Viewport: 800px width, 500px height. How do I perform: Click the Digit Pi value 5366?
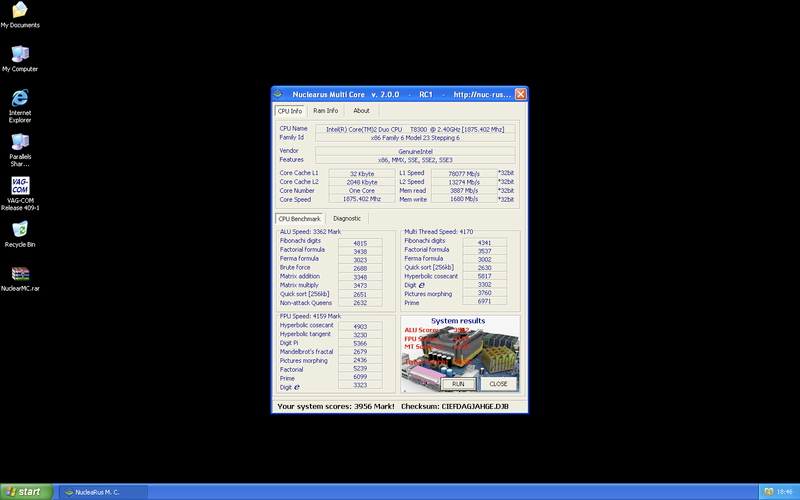(x=360, y=343)
